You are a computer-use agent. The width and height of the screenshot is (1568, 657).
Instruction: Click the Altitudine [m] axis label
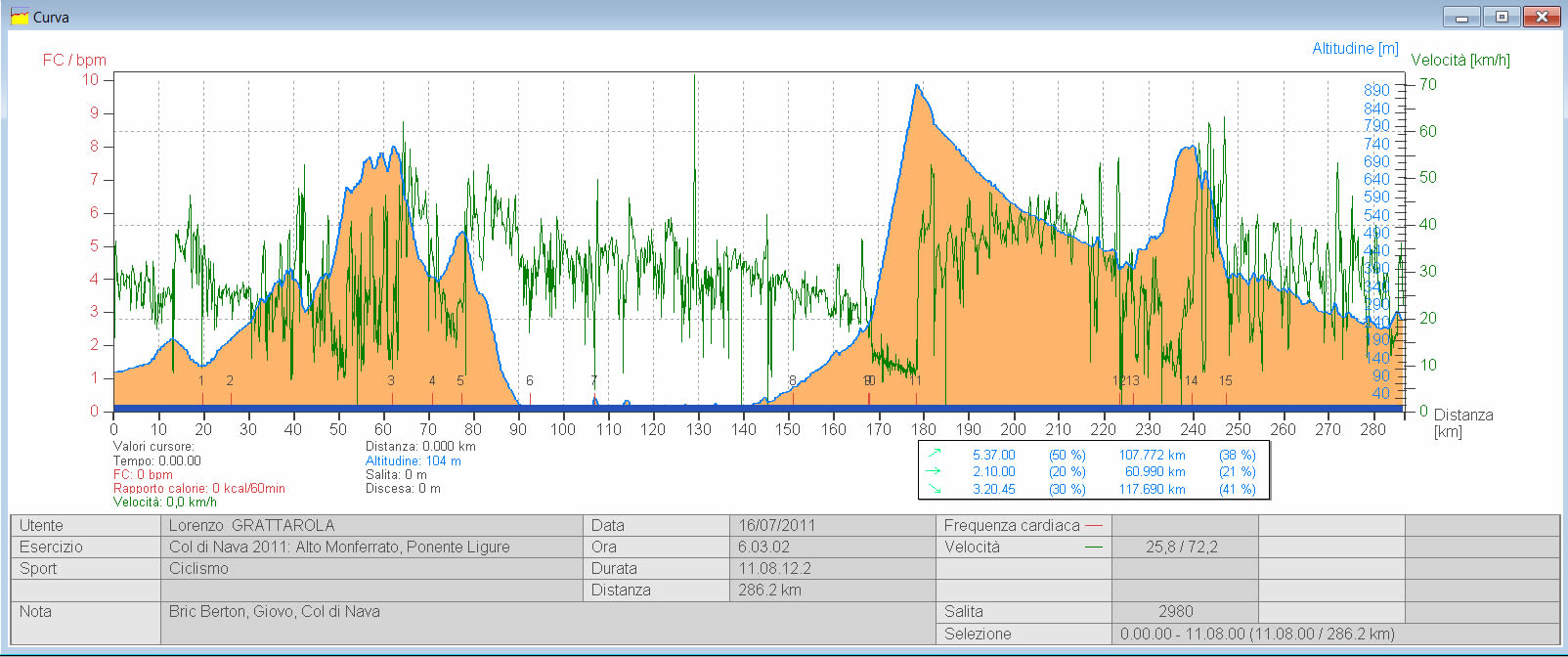(1355, 48)
